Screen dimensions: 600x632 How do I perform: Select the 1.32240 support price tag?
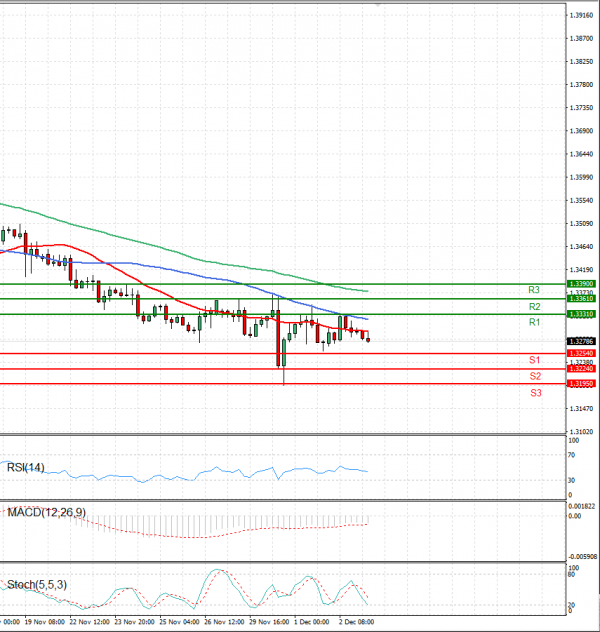click(x=581, y=369)
